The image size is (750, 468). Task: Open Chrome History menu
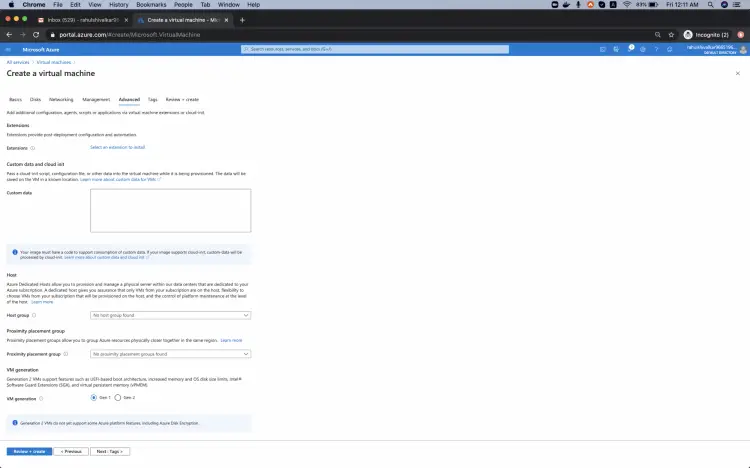click(119, 4)
